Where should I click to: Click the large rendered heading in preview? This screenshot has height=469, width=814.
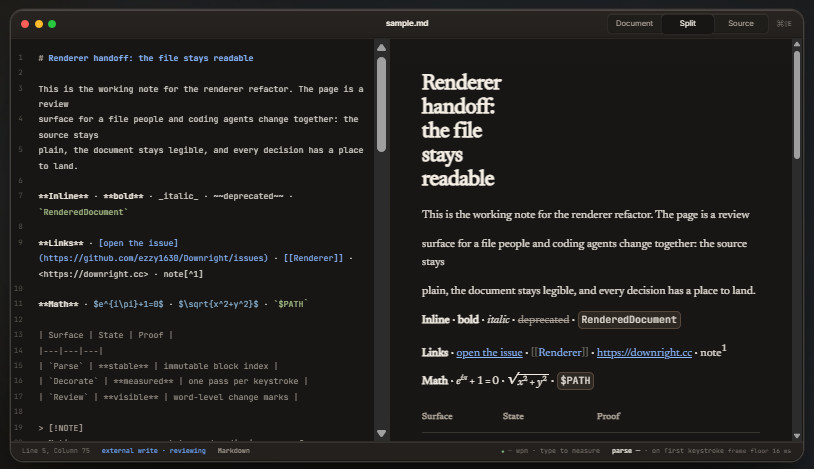(x=461, y=130)
